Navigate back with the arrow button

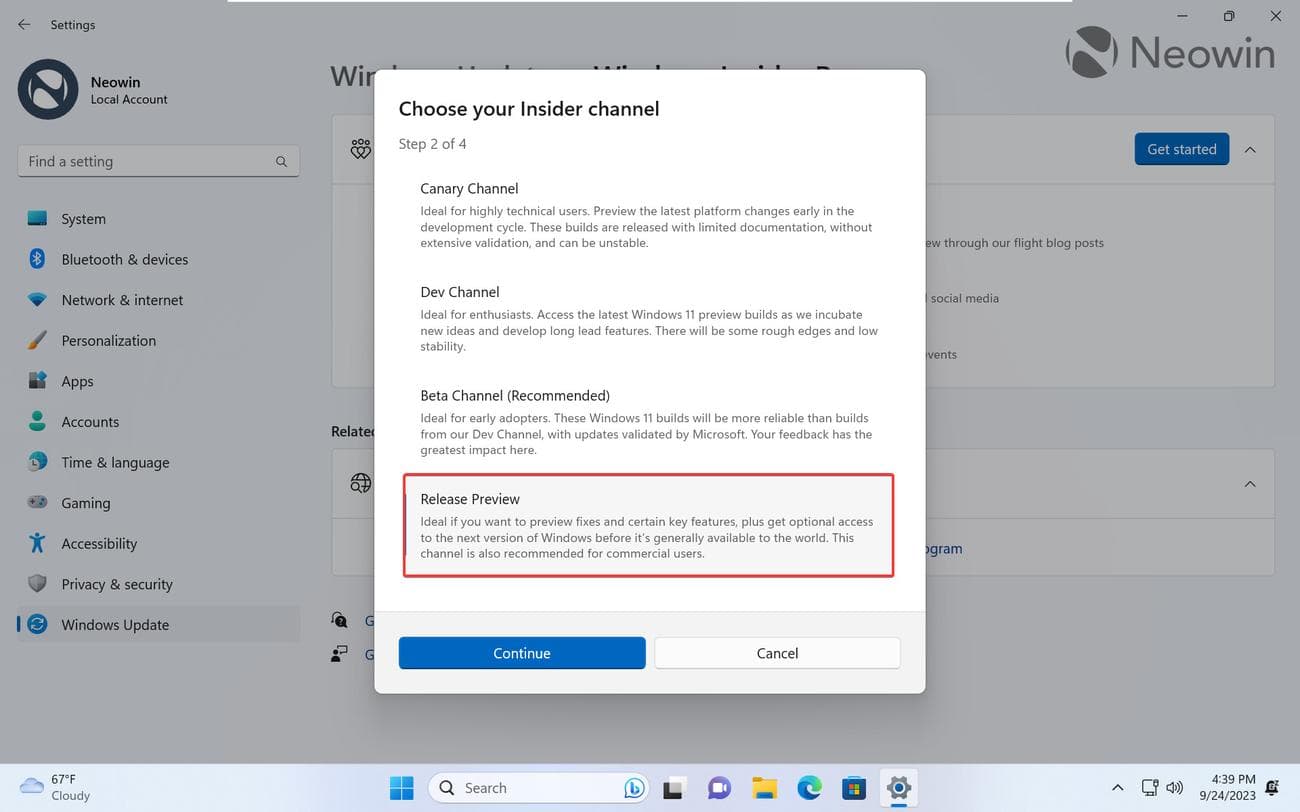pyautogui.click(x=23, y=24)
